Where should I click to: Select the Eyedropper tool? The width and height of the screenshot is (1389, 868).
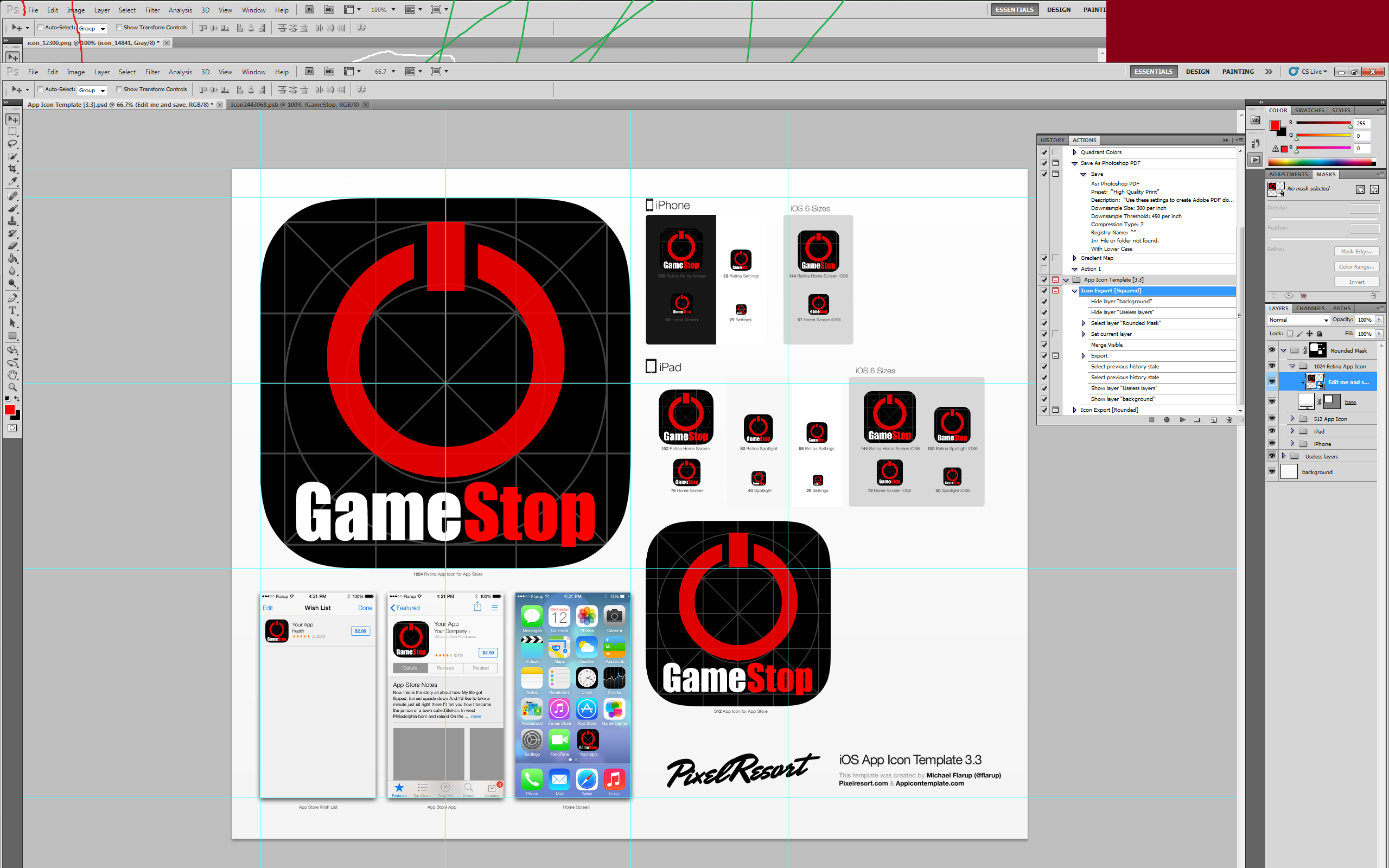tap(12, 181)
